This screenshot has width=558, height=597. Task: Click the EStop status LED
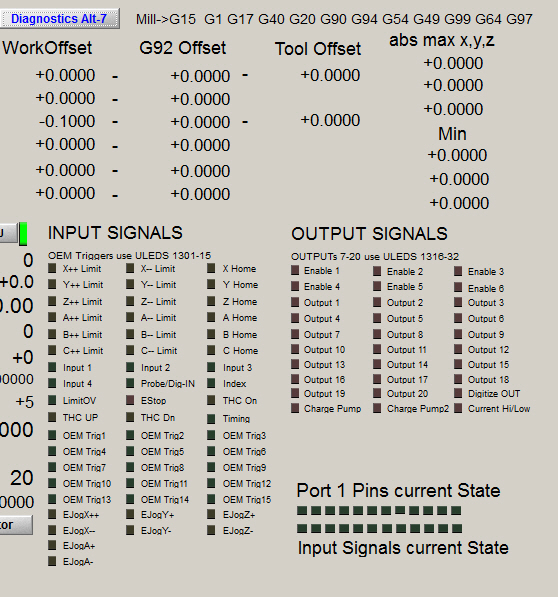point(130,400)
